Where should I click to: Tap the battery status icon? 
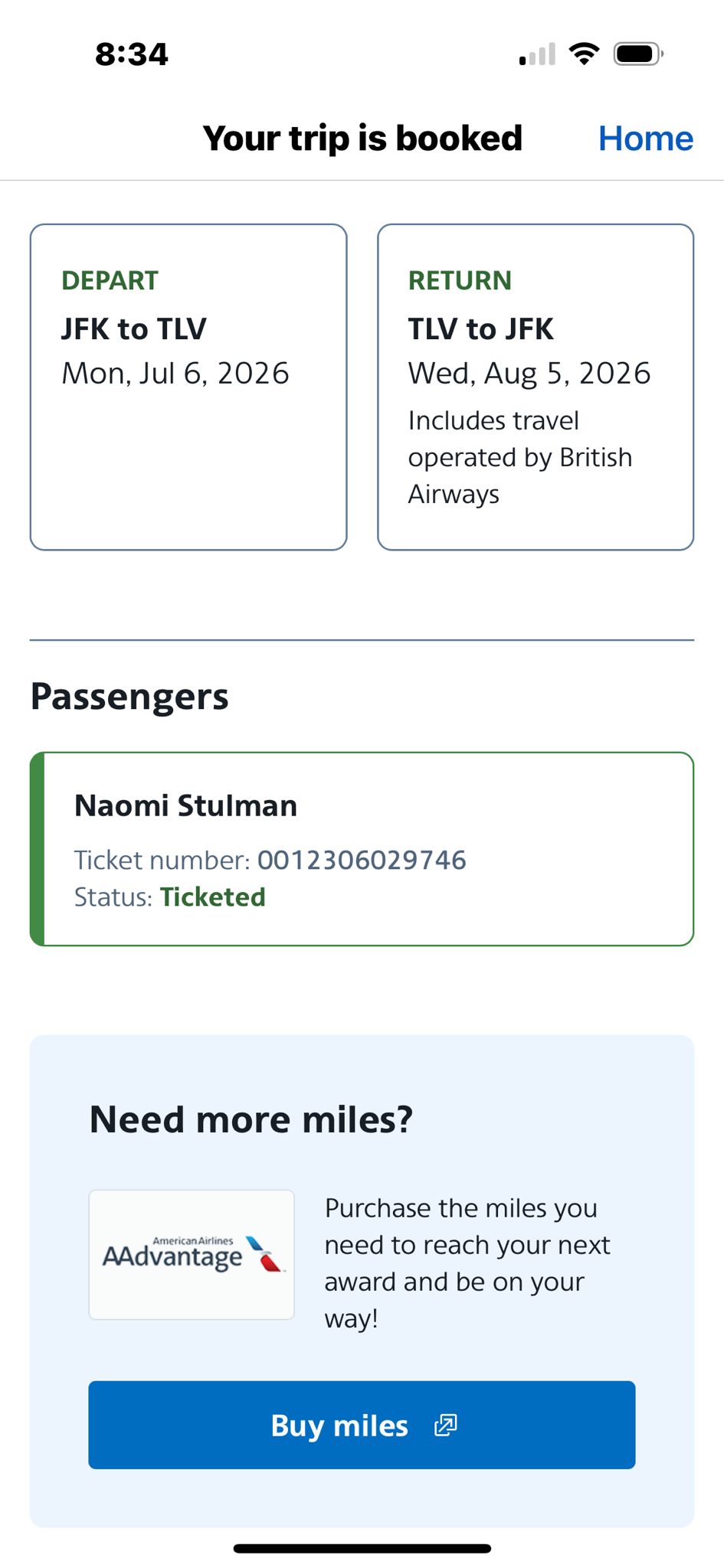pos(637,54)
